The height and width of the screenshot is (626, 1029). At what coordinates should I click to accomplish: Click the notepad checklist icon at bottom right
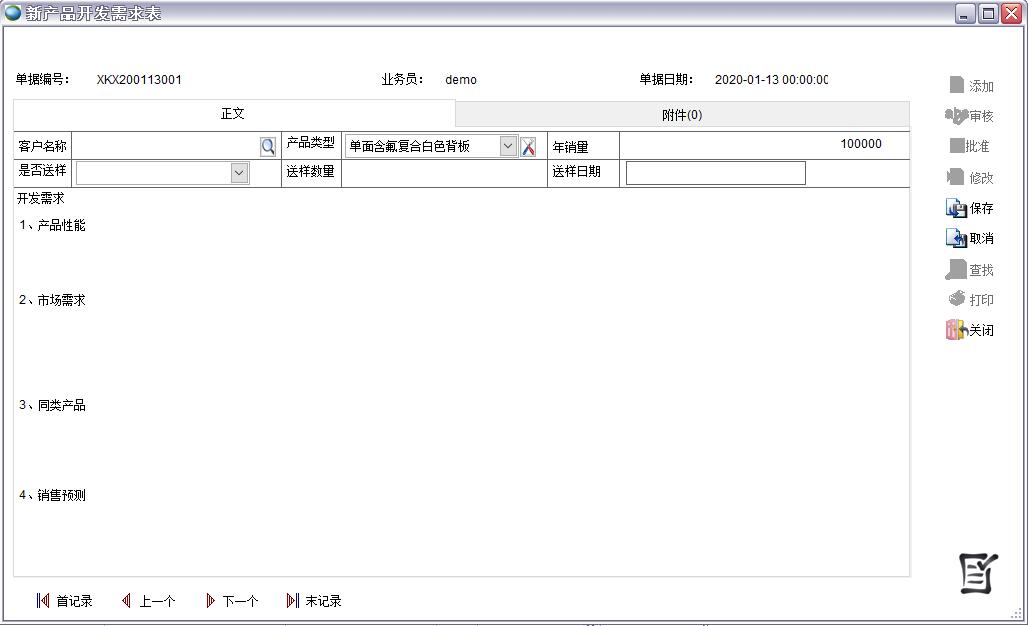[978, 573]
